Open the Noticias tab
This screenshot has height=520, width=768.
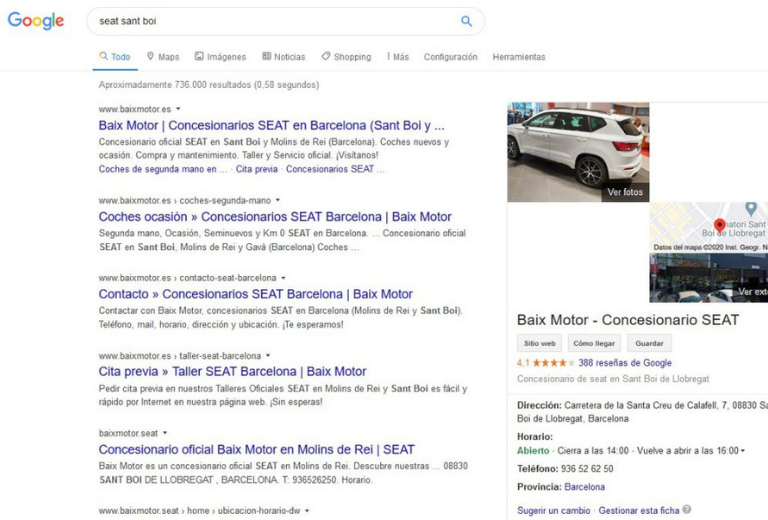point(284,56)
